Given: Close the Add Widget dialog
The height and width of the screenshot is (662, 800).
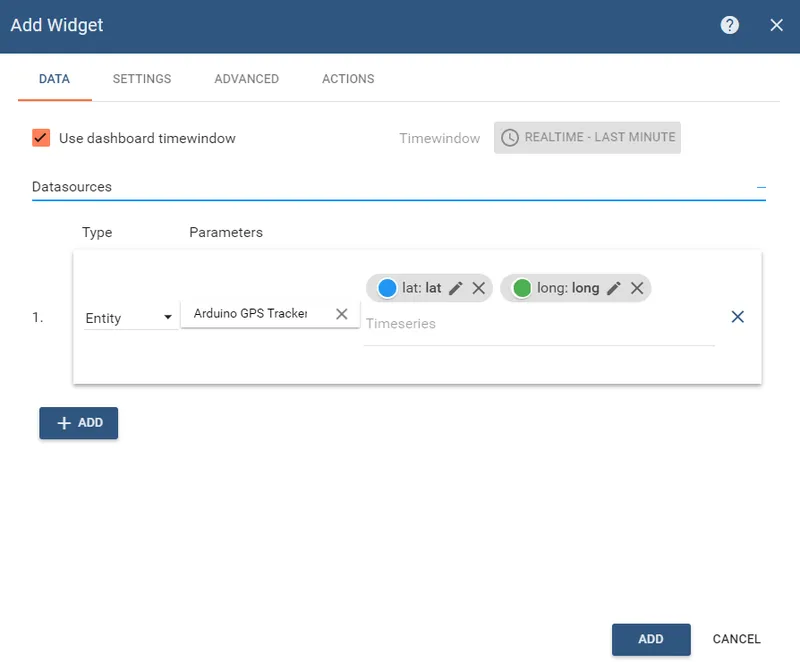Looking at the screenshot, I should (776, 25).
